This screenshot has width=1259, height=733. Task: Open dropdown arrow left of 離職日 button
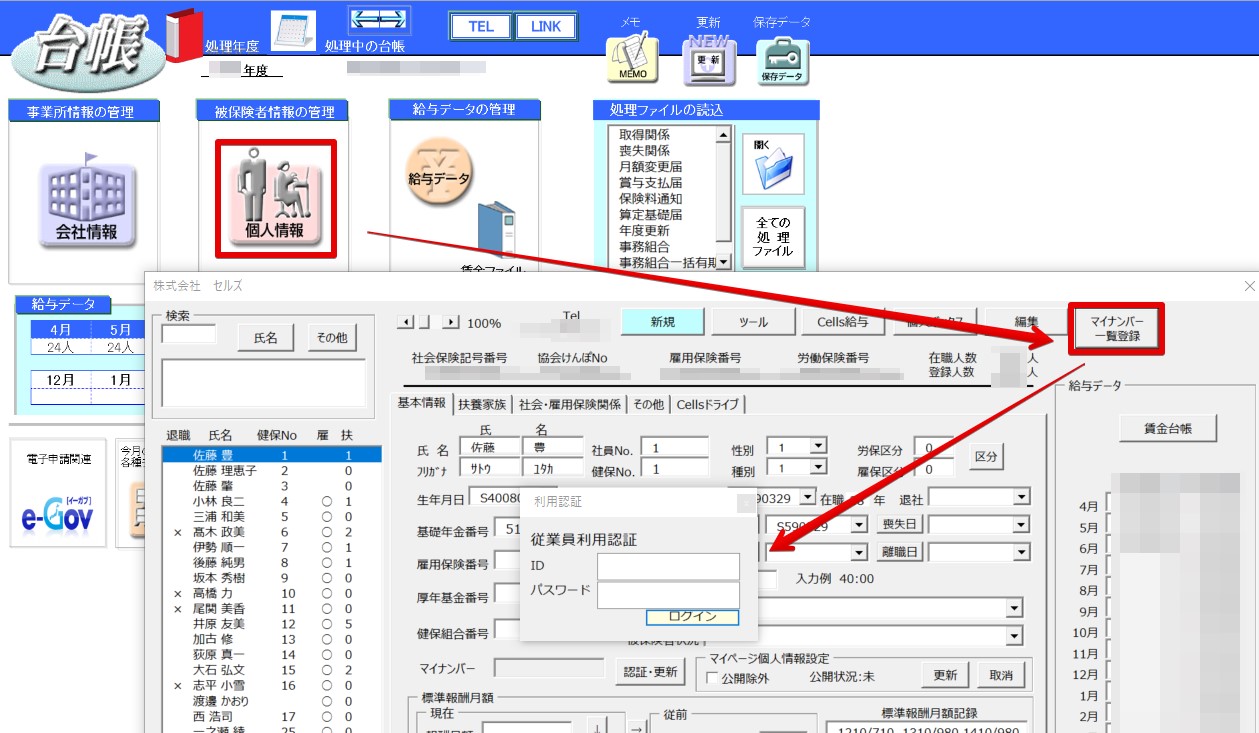pos(858,551)
